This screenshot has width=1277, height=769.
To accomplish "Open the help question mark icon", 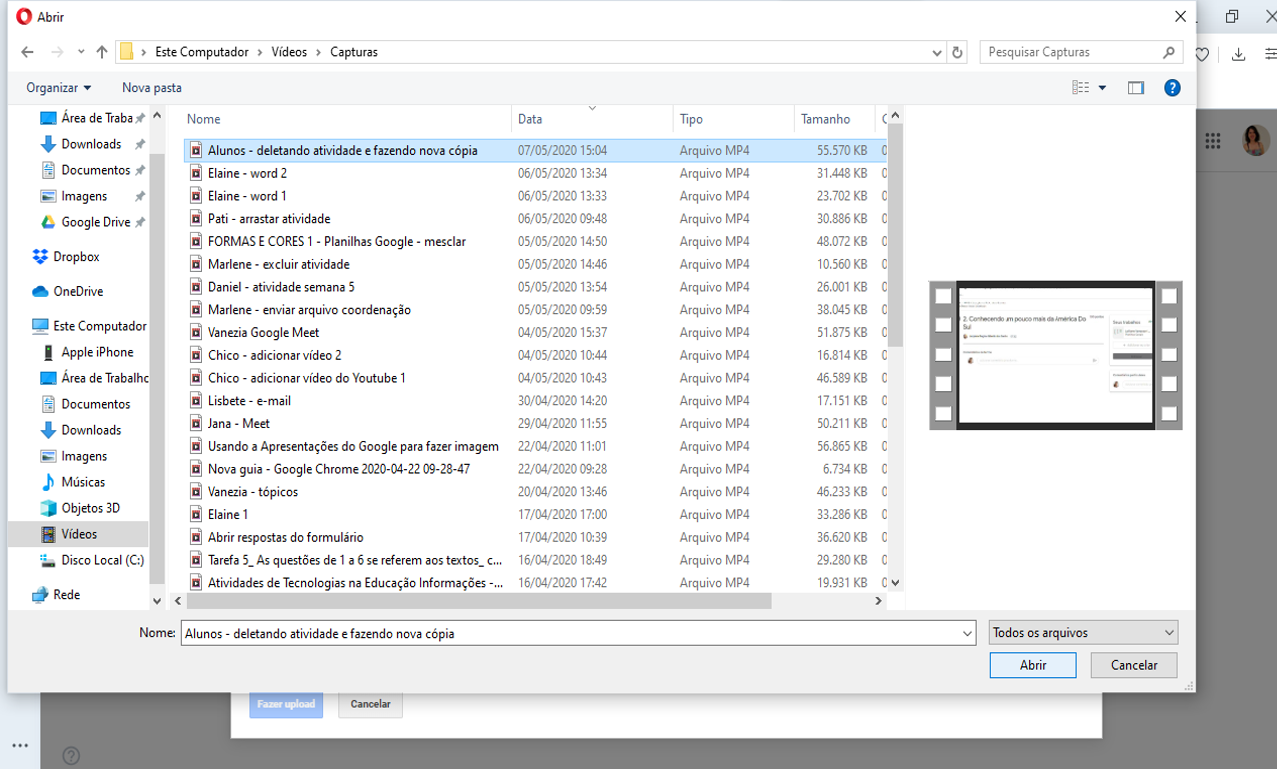I will 1172,88.
